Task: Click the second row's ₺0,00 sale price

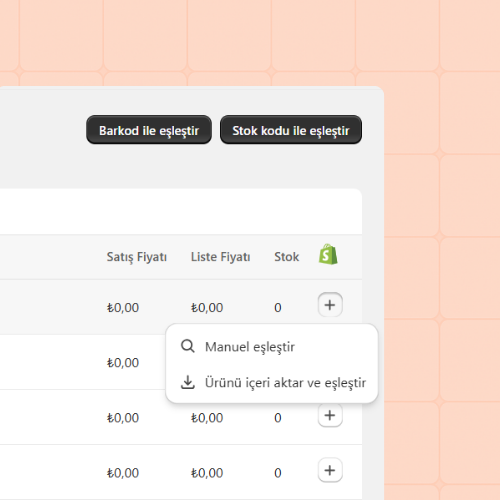Action: coord(123,362)
